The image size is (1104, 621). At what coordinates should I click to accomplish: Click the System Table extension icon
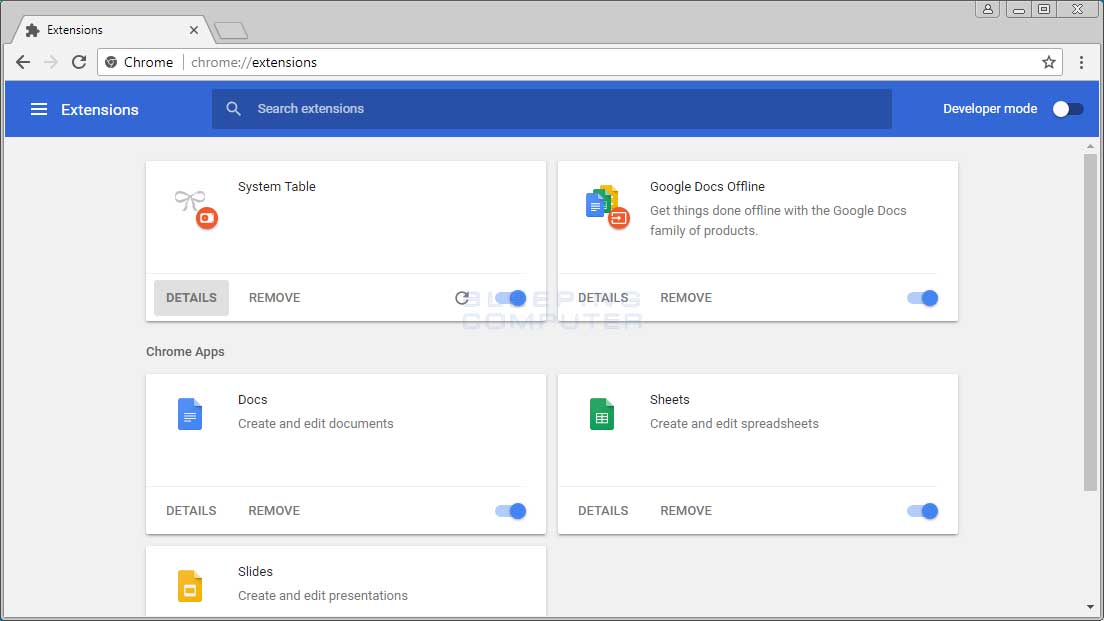196,209
